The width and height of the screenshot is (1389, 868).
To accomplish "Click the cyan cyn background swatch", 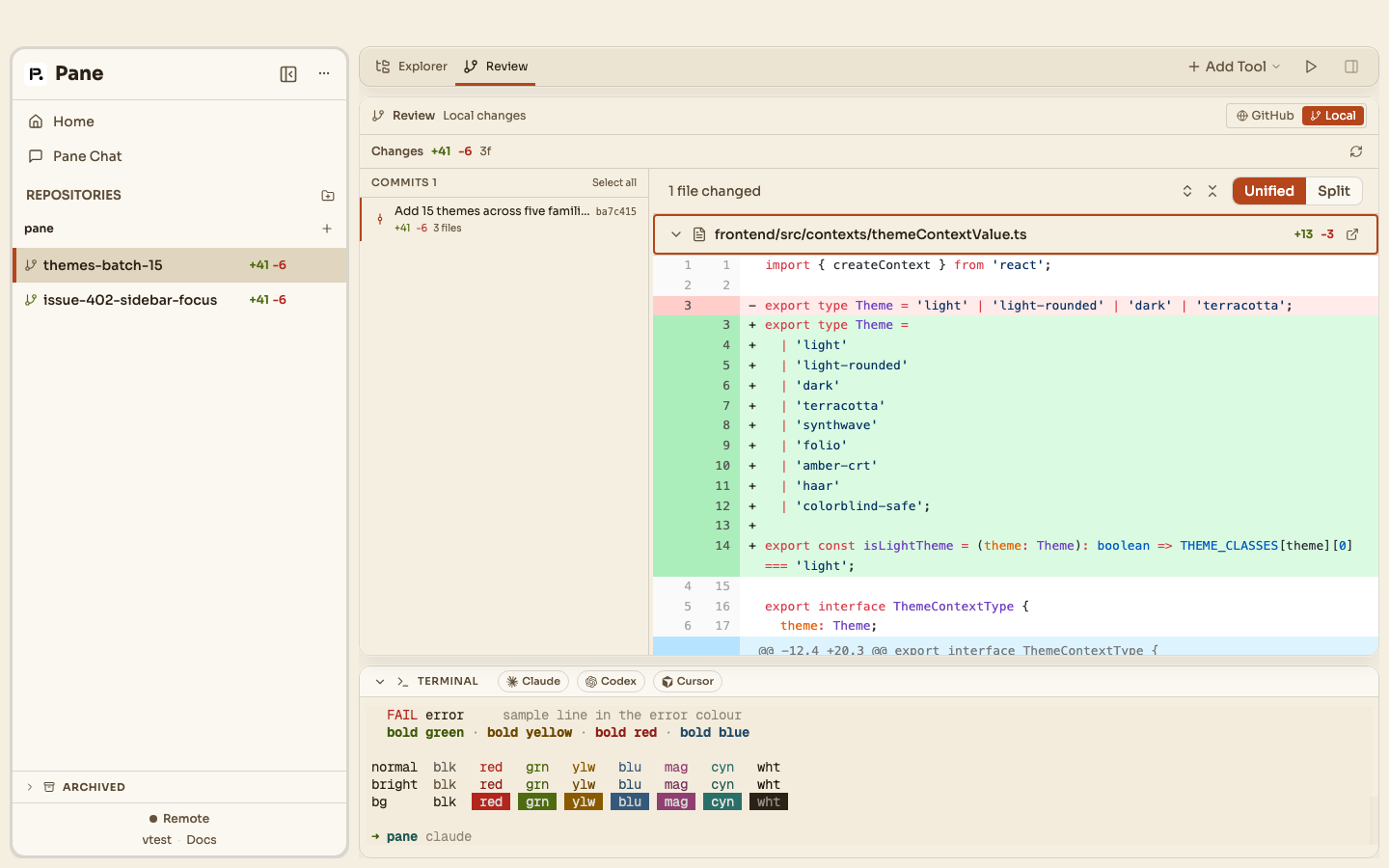I will click(722, 802).
